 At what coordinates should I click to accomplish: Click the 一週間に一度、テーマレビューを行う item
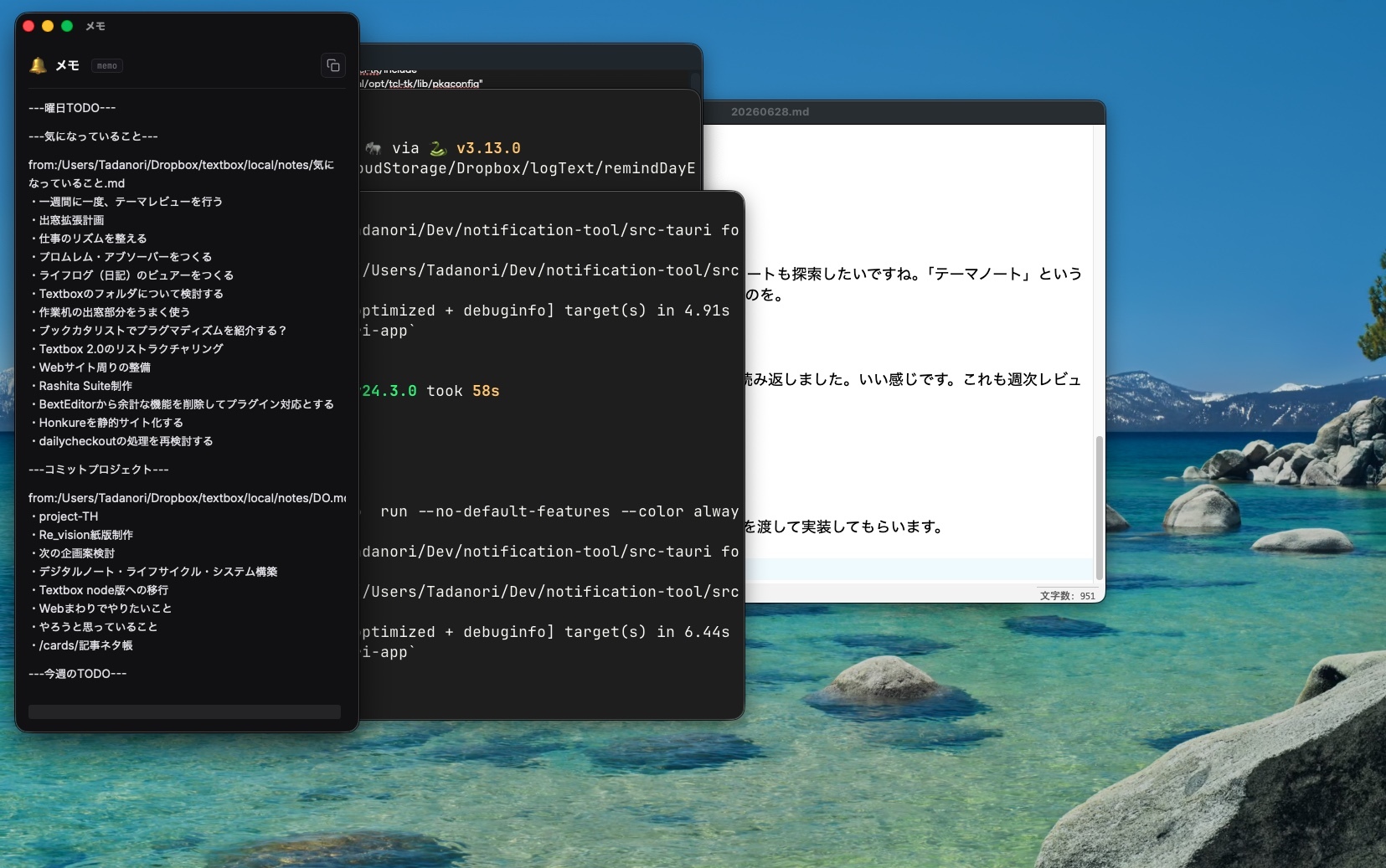tap(126, 202)
